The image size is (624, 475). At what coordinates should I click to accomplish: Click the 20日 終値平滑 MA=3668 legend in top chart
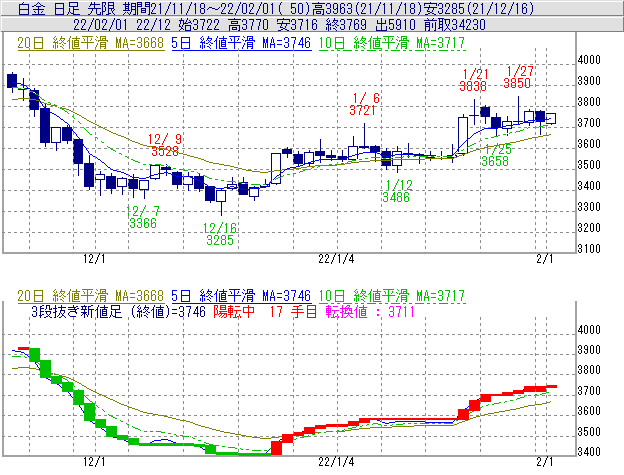point(90,43)
